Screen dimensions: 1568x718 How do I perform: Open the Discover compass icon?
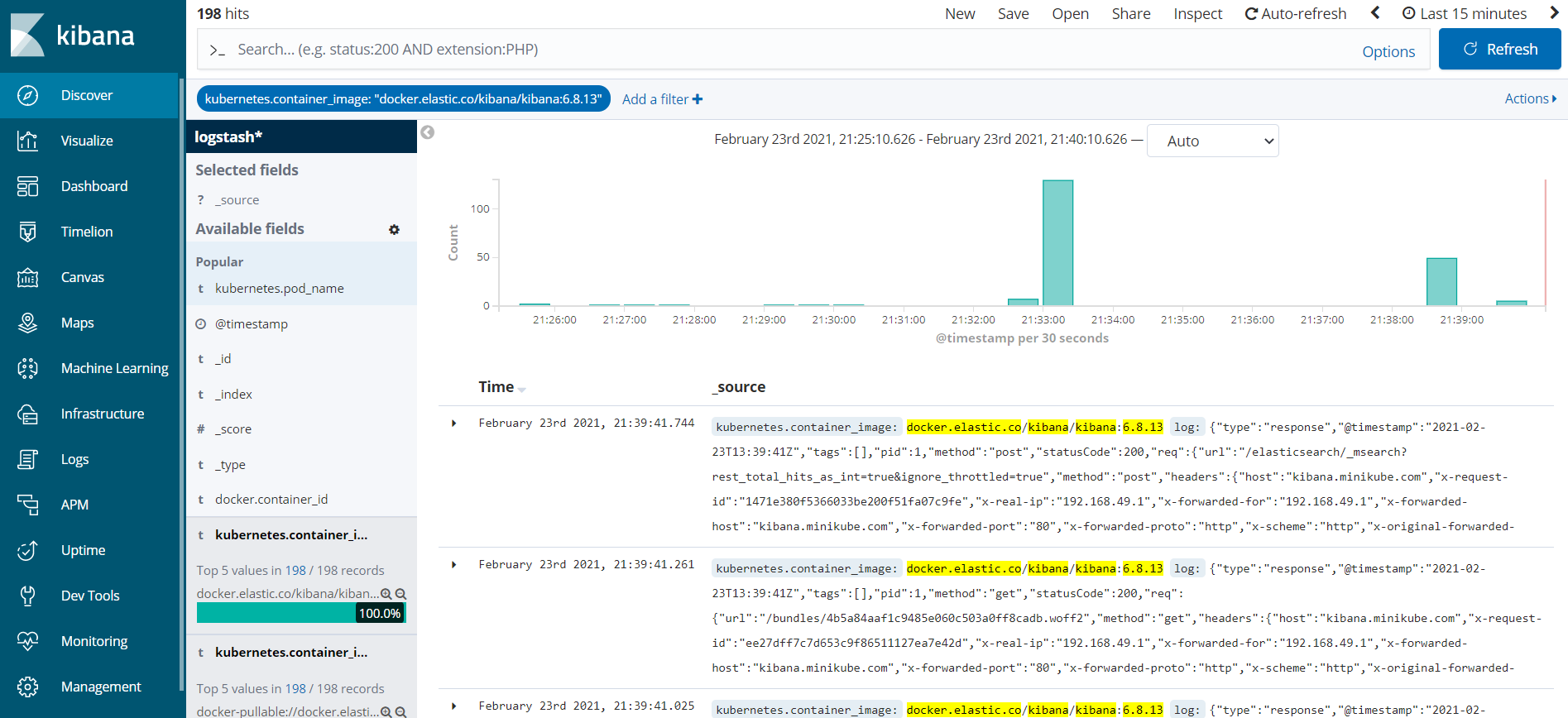coord(27,95)
